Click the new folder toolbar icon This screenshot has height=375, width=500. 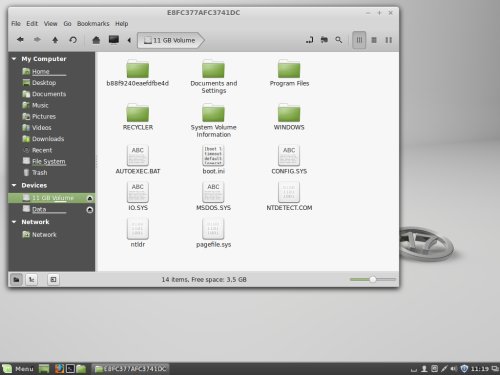point(324,40)
